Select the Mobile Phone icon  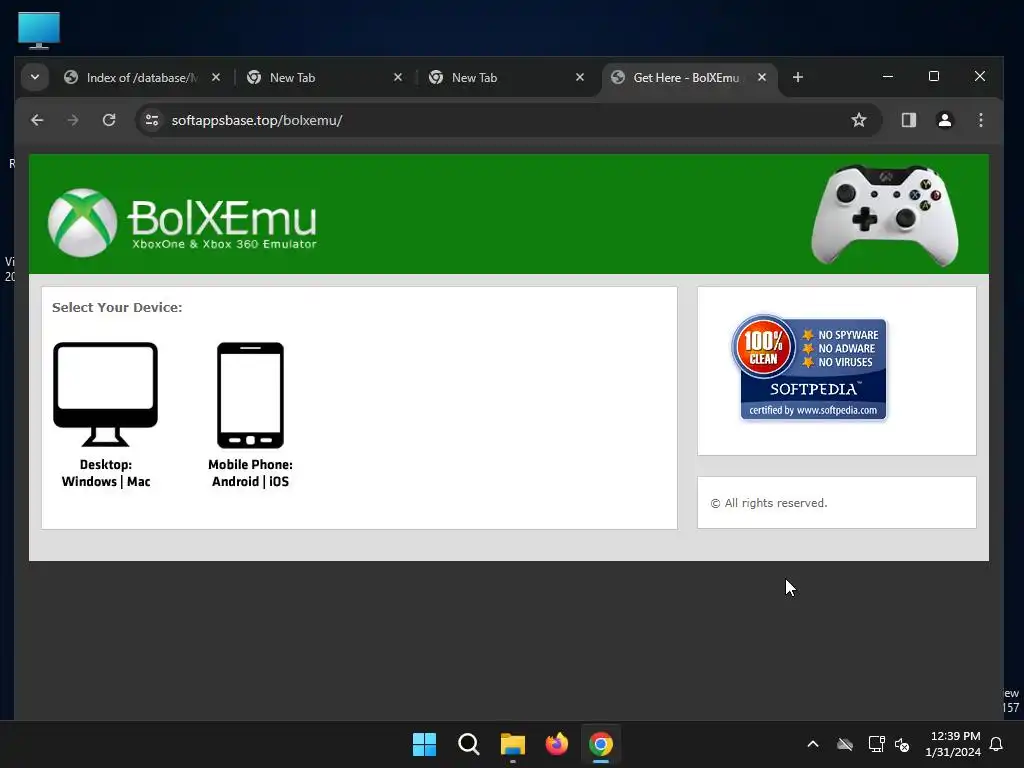(250, 395)
